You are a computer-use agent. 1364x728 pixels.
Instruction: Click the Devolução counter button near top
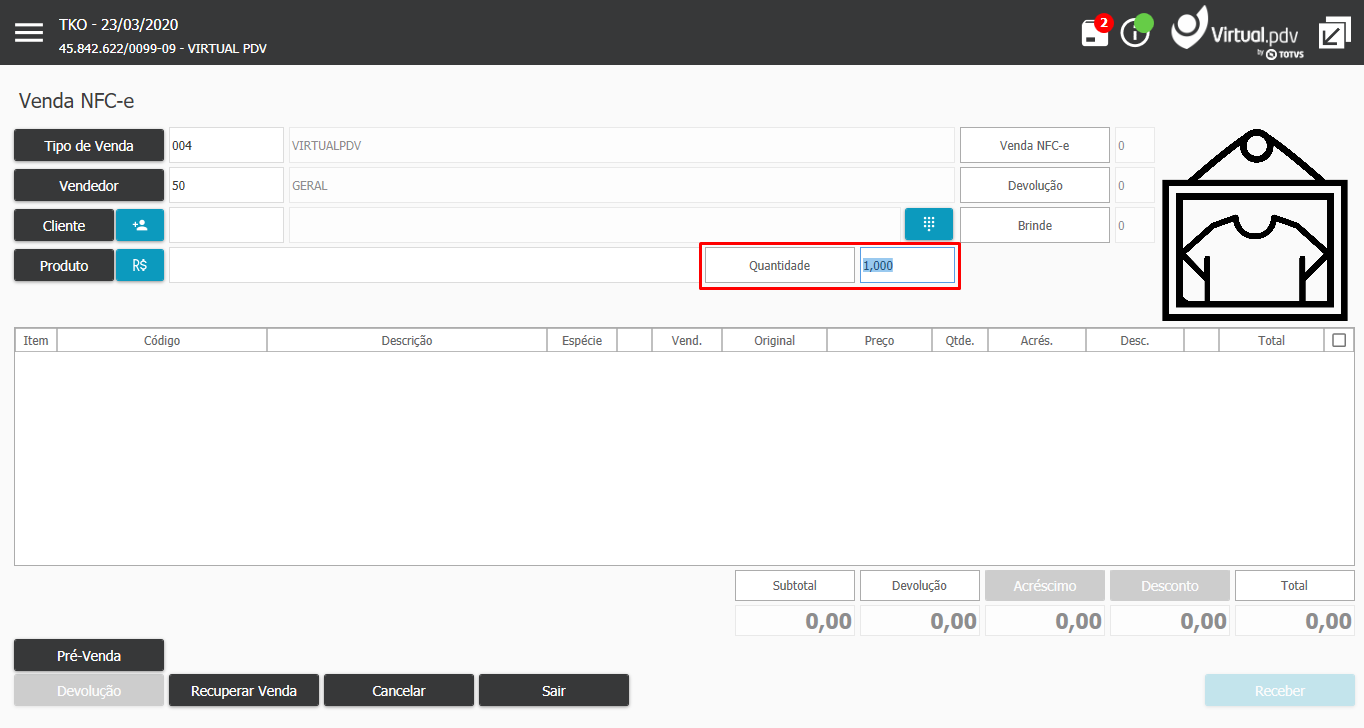click(x=1035, y=185)
